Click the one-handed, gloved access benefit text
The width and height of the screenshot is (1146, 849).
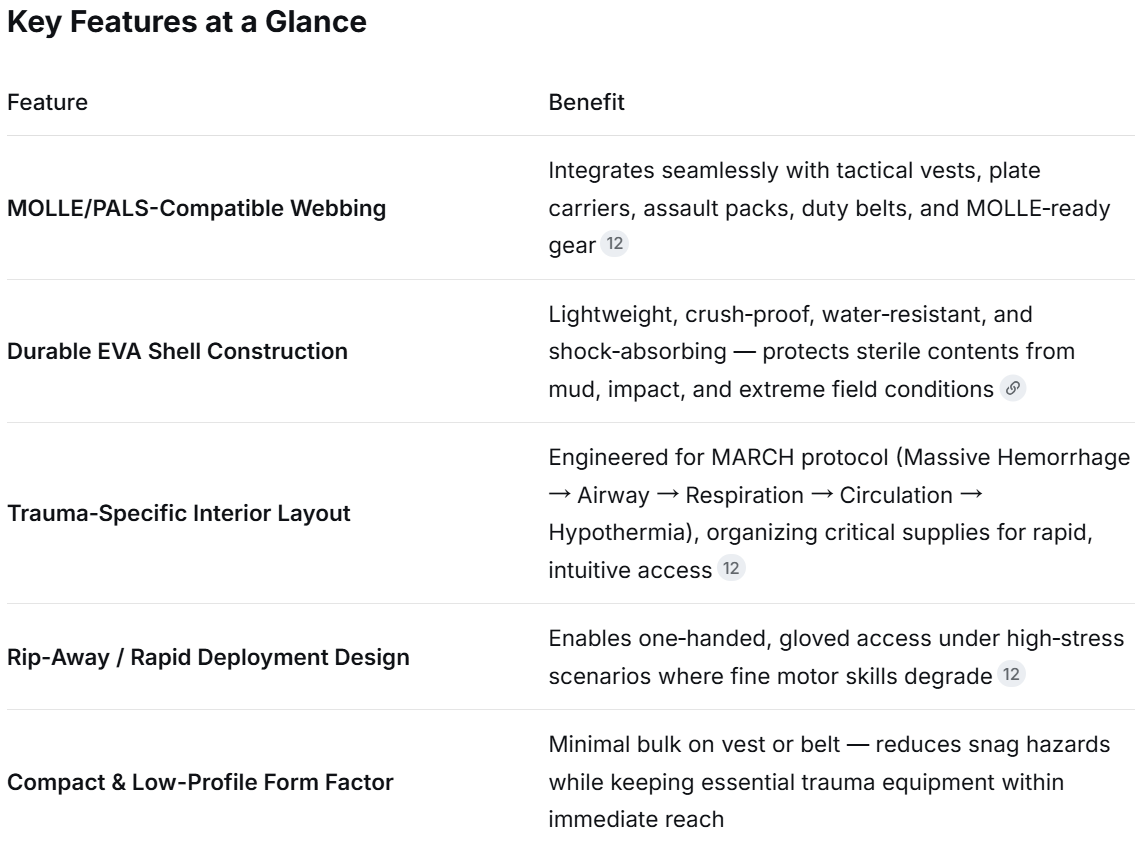(x=836, y=658)
